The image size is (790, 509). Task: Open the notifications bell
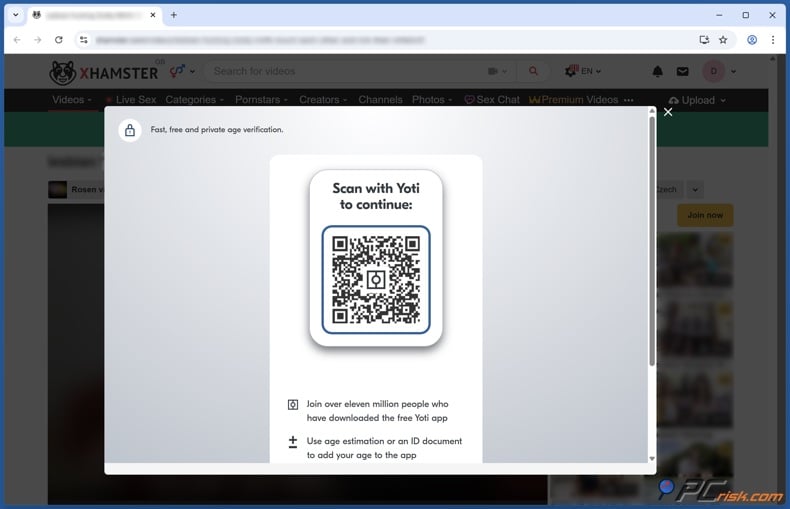tap(657, 72)
